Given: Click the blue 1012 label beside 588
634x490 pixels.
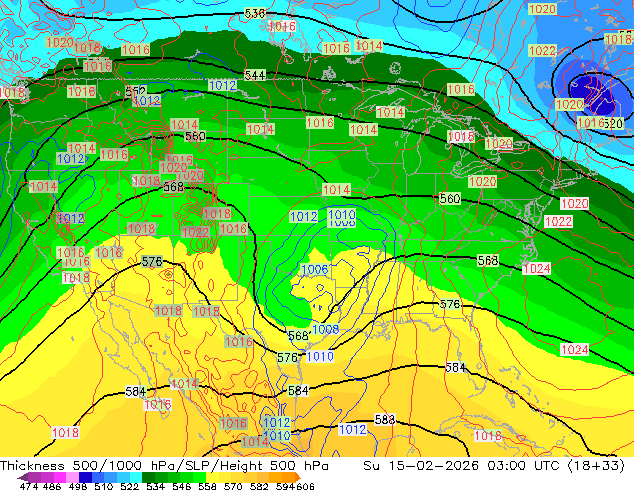Looking at the screenshot, I should 352,429.
